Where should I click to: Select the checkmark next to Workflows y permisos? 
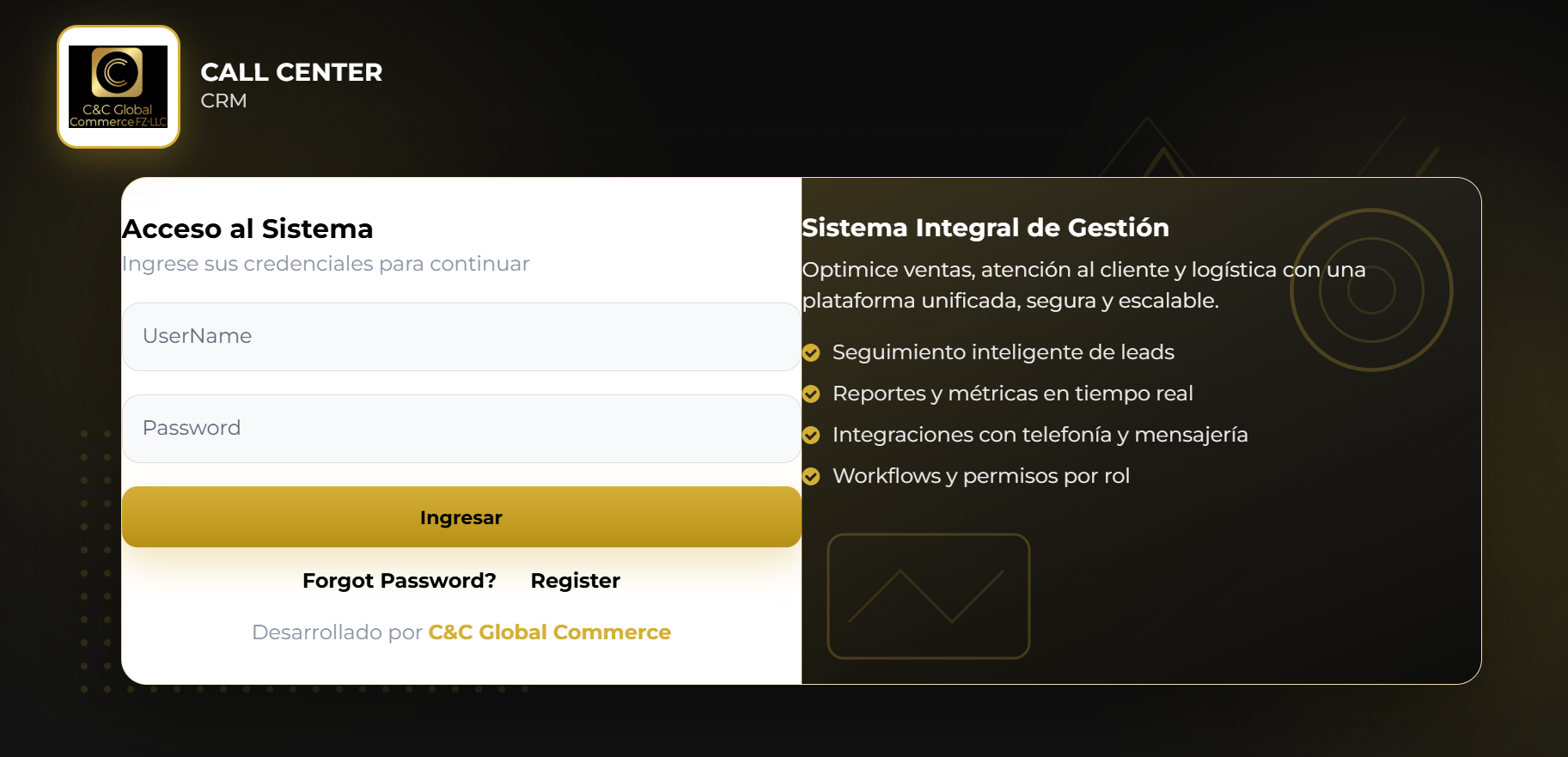tap(811, 476)
